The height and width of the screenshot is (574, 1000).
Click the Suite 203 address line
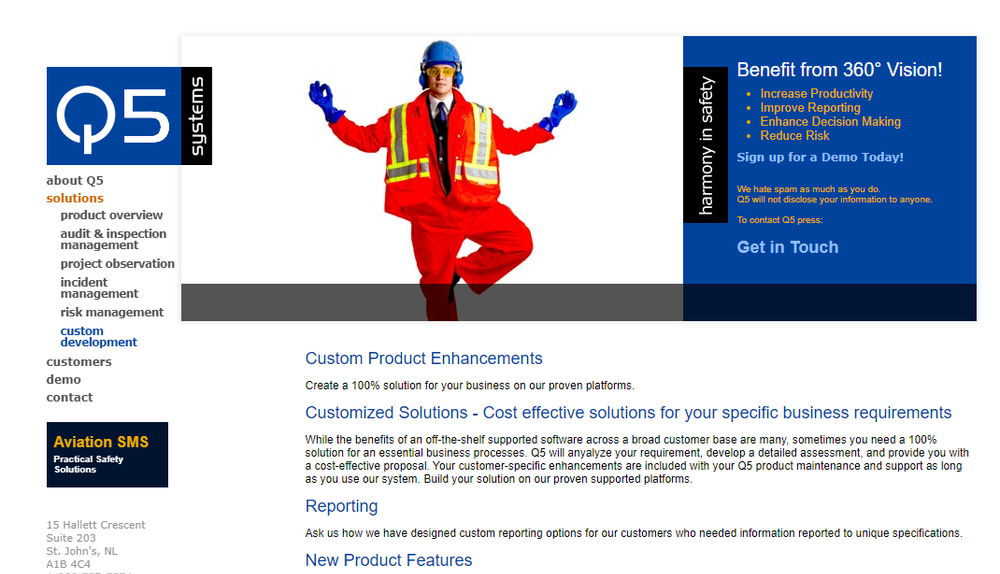71,538
